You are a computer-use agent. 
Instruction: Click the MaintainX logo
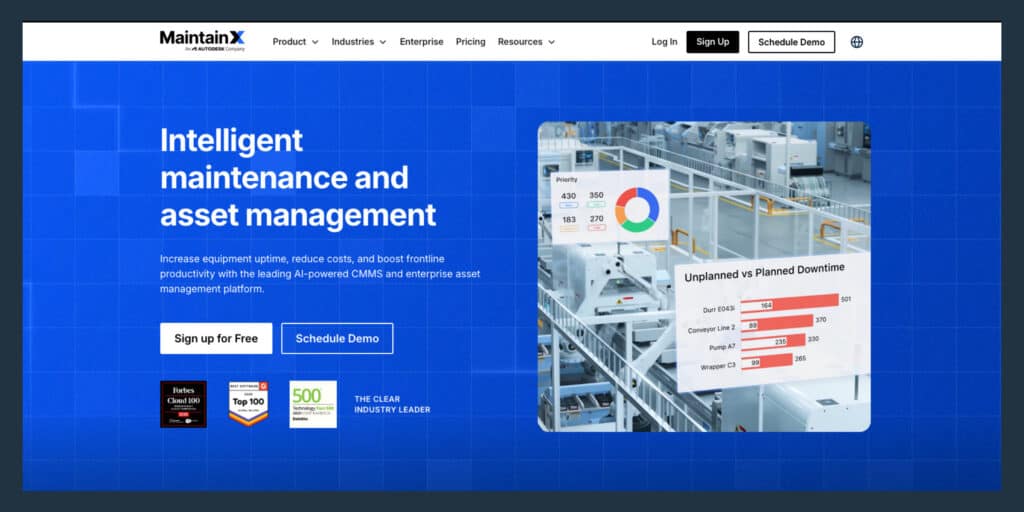(x=202, y=40)
